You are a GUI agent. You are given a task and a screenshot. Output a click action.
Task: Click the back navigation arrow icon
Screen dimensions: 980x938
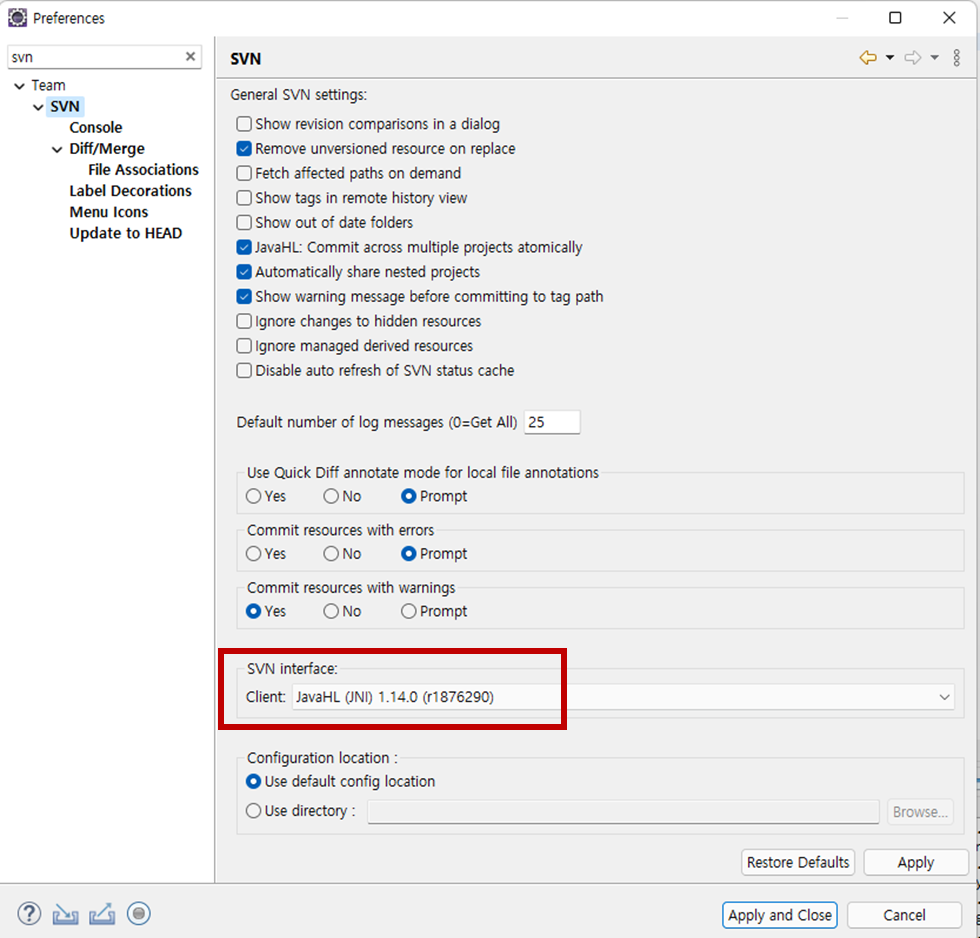click(868, 57)
